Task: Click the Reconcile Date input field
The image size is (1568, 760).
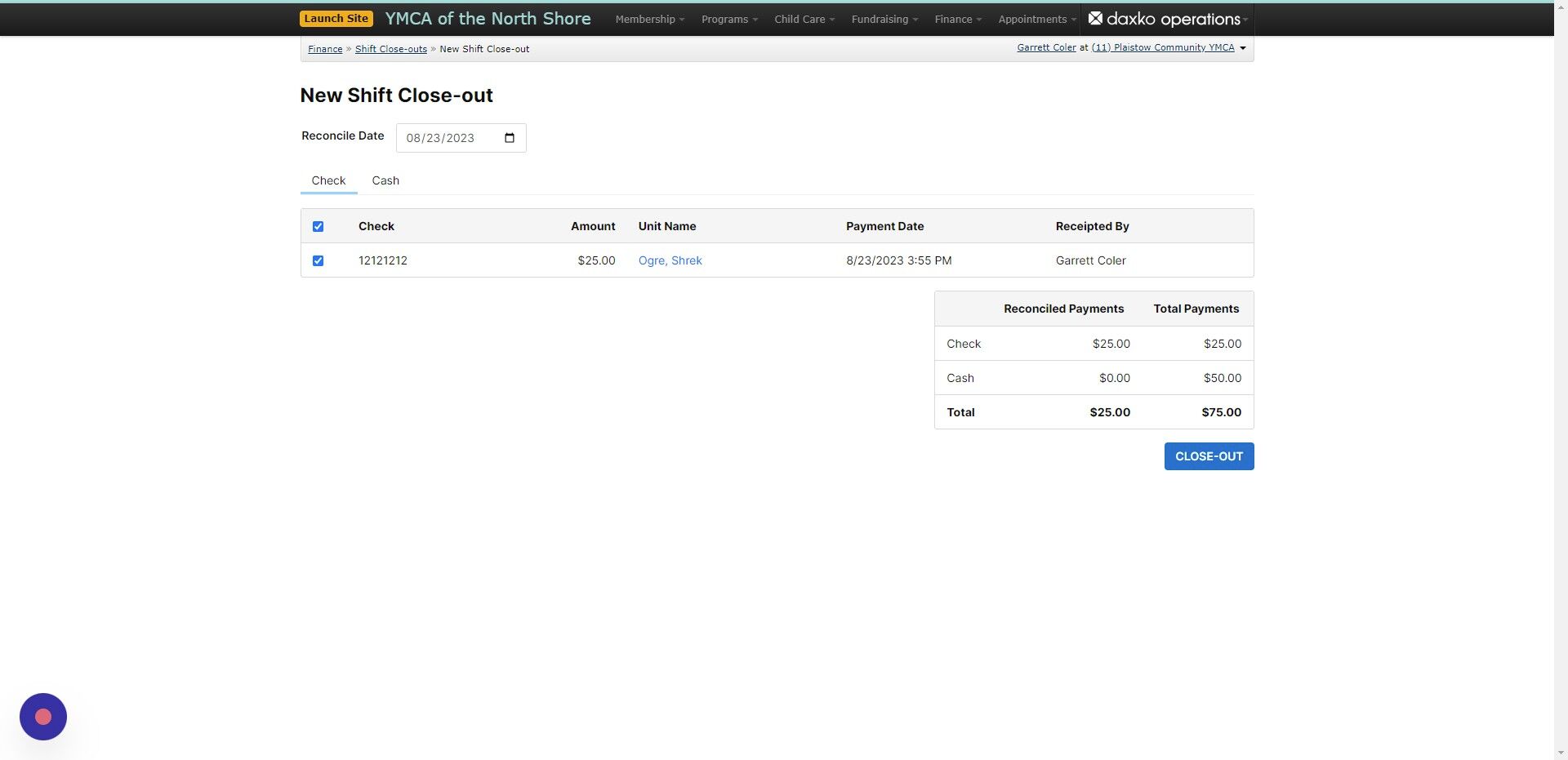Action: click(x=461, y=138)
